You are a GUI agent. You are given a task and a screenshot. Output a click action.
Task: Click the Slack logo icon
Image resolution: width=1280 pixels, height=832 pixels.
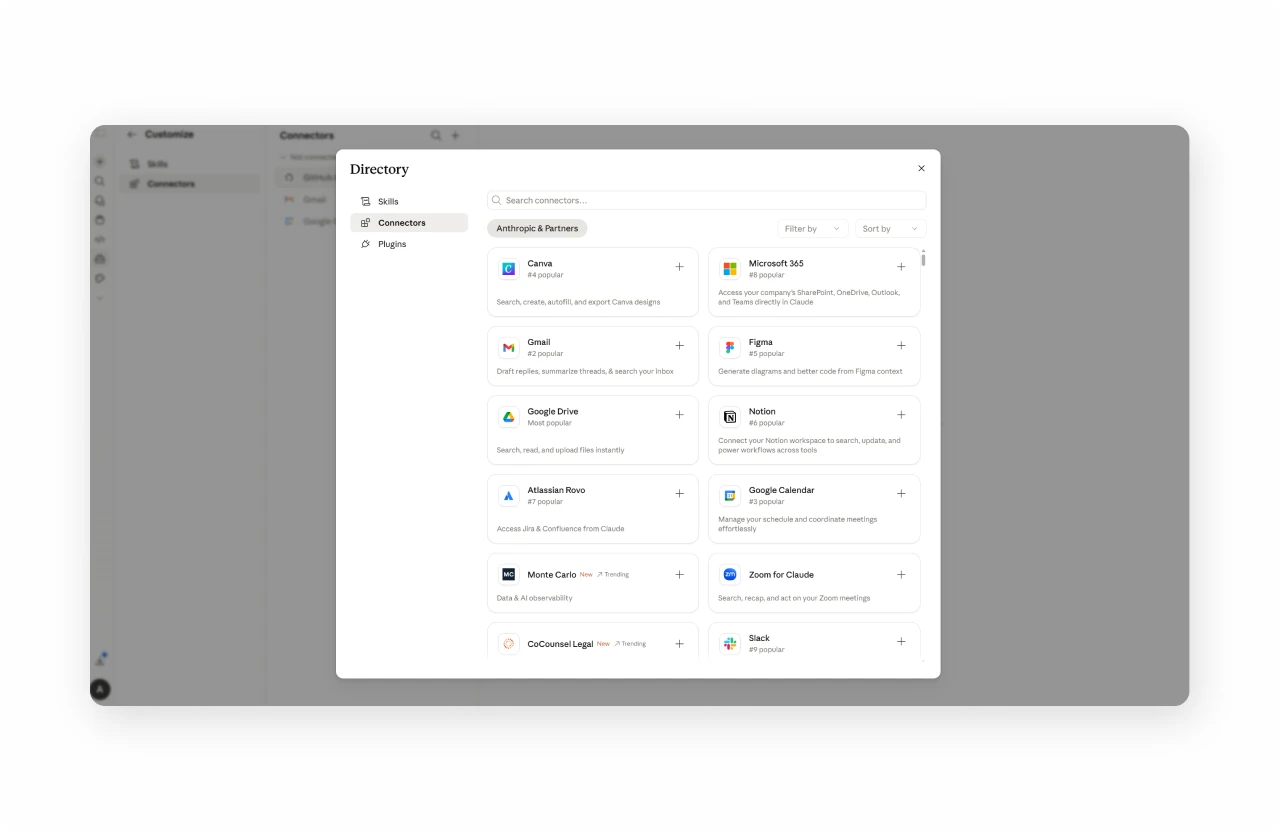click(730, 643)
